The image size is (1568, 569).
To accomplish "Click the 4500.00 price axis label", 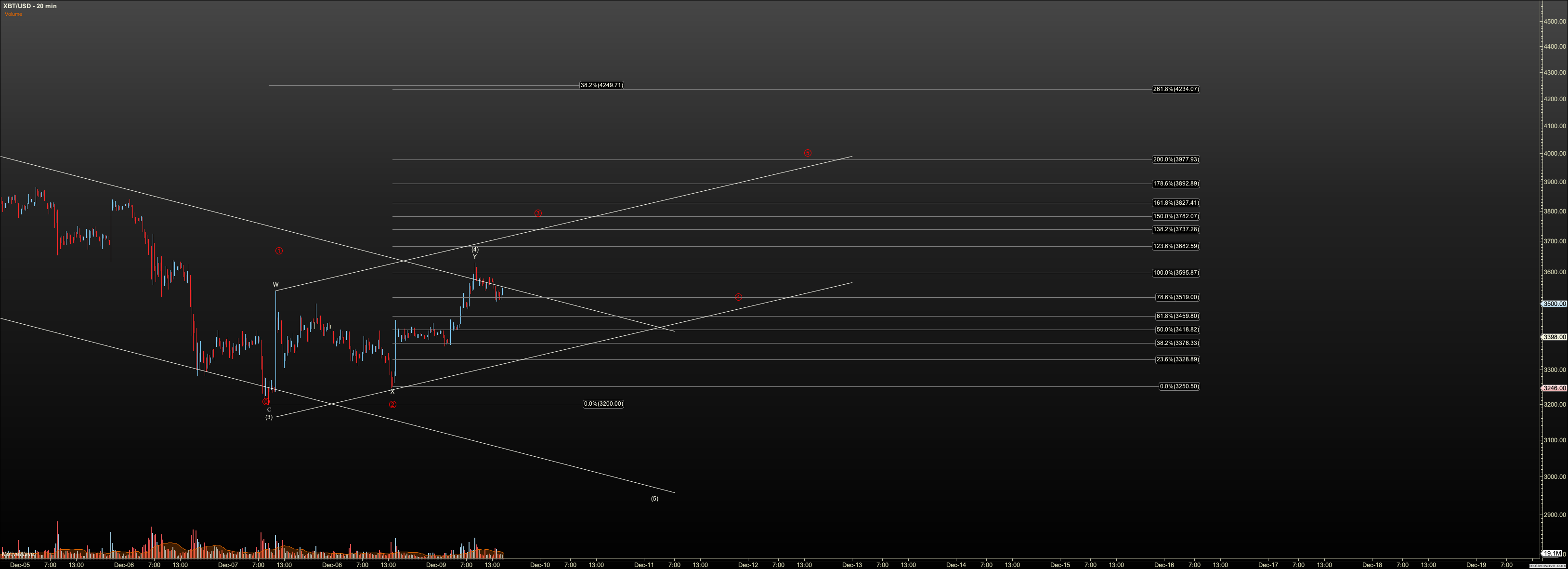I will (1555, 21).
